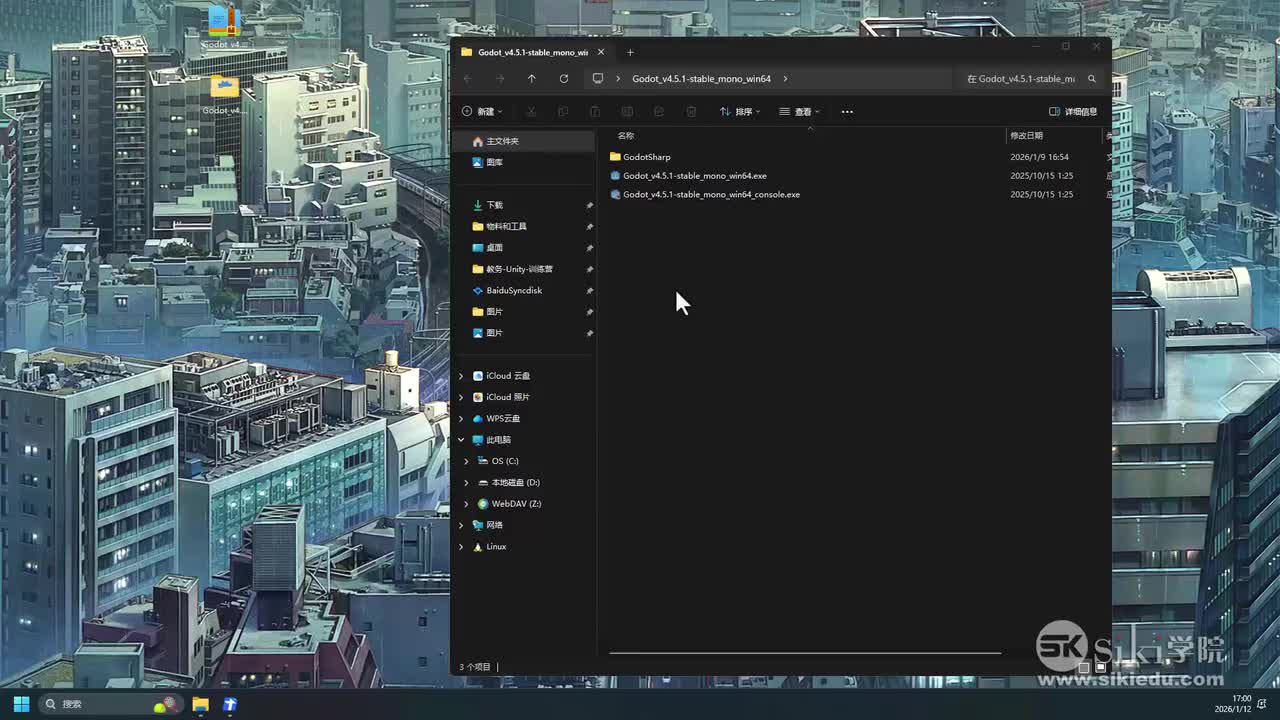Open the 排序 (Sort) dropdown
The height and width of the screenshot is (720, 1280).
tap(739, 112)
